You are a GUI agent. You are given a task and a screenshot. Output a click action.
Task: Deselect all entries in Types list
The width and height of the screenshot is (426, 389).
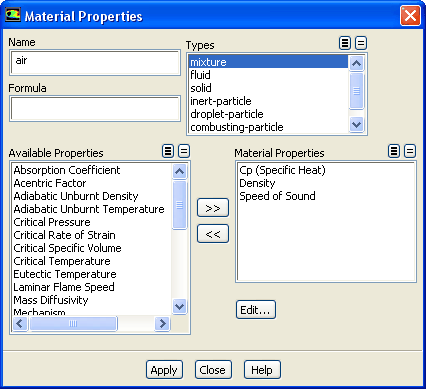click(x=361, y=43)
